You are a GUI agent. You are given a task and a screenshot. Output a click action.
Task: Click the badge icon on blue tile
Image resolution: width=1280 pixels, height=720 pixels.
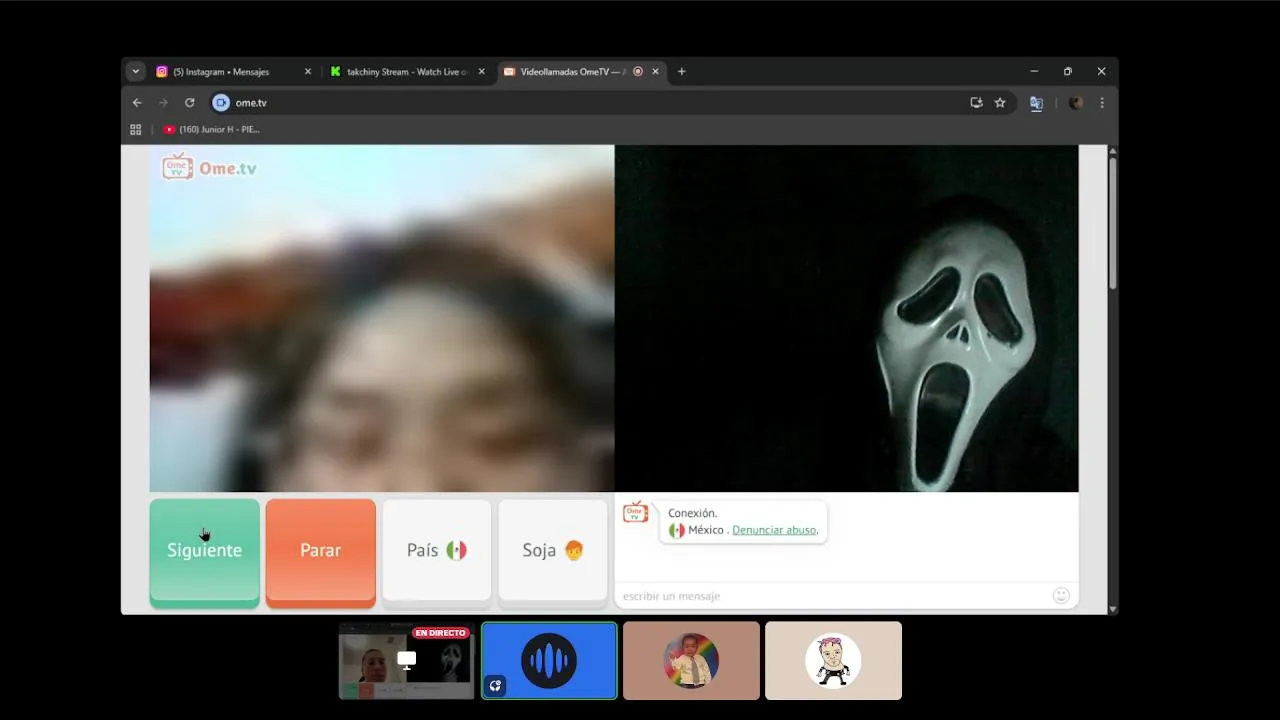(x=495, y=686)
